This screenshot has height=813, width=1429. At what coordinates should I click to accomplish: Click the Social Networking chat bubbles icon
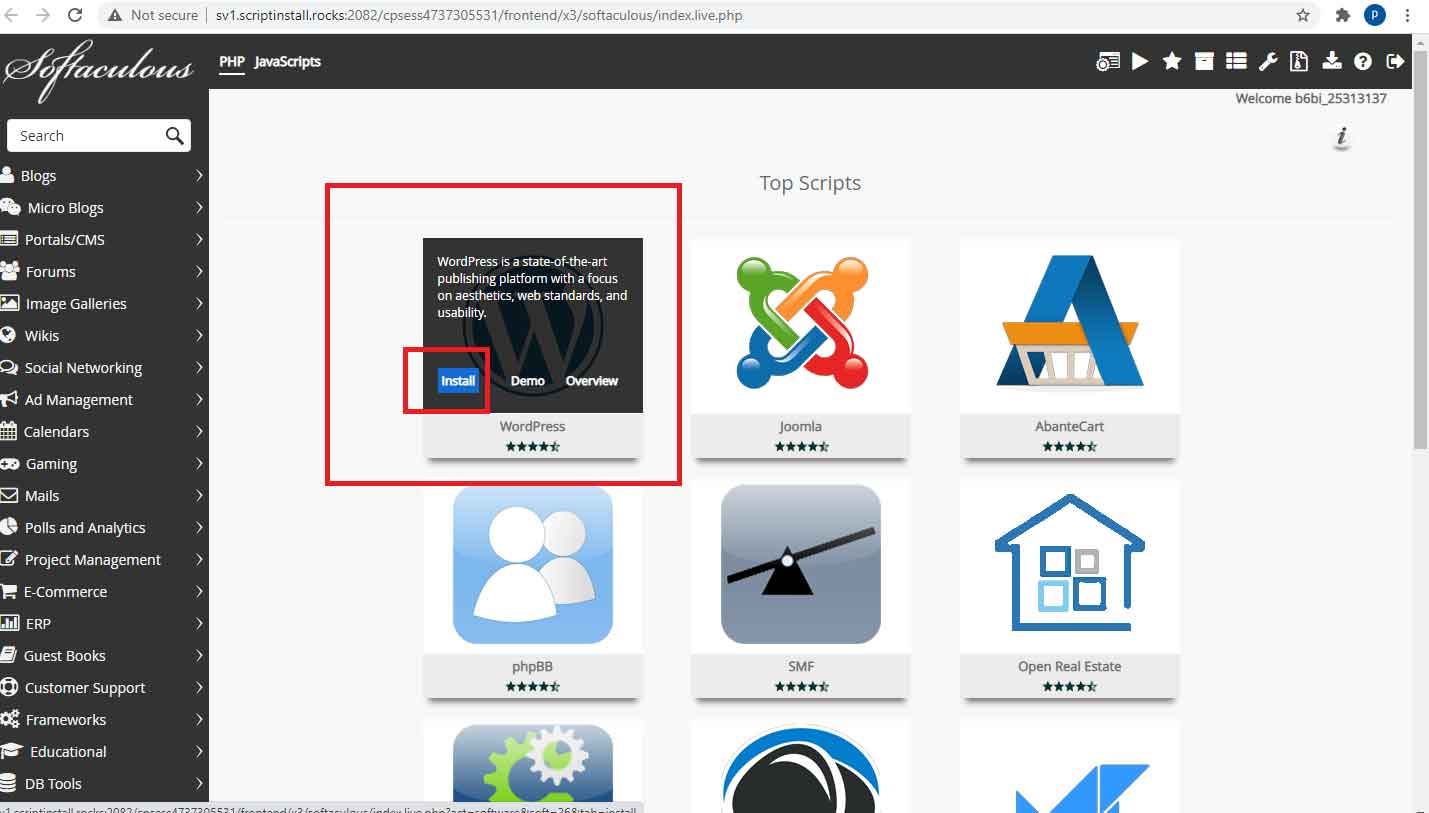click(x=10, y=367)
